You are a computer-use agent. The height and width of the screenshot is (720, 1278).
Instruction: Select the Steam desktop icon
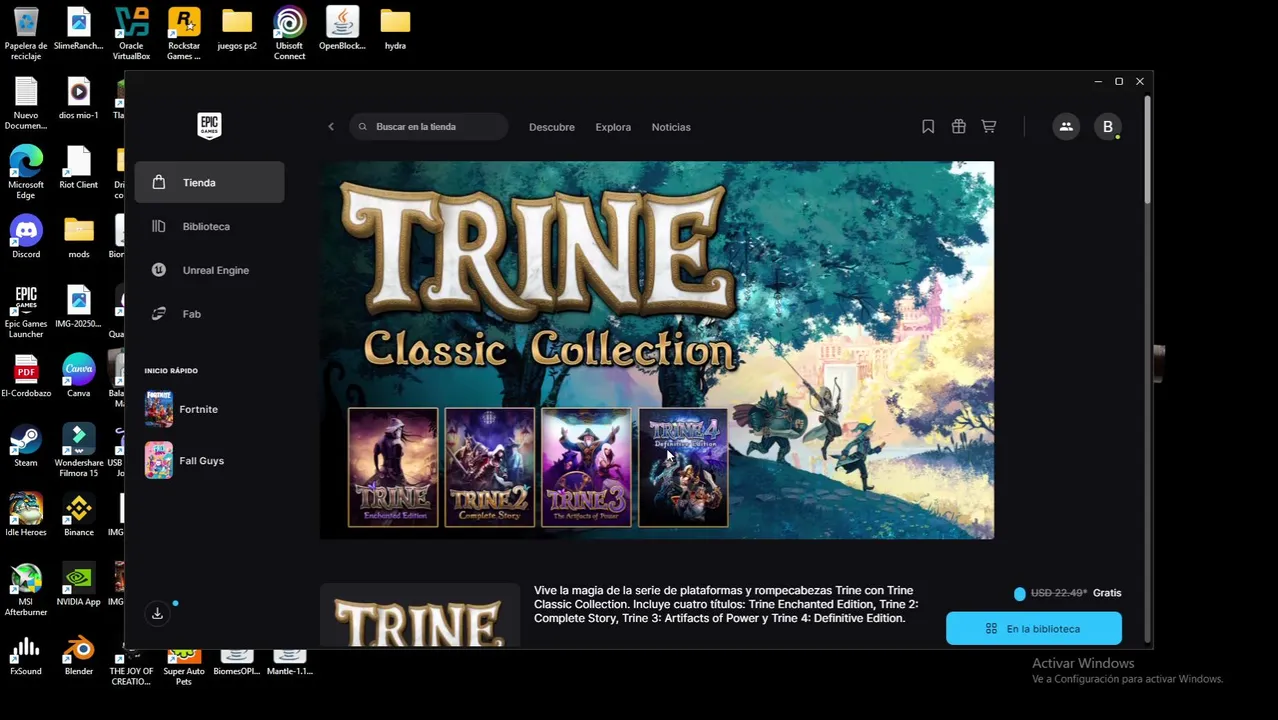click(26, 446)
